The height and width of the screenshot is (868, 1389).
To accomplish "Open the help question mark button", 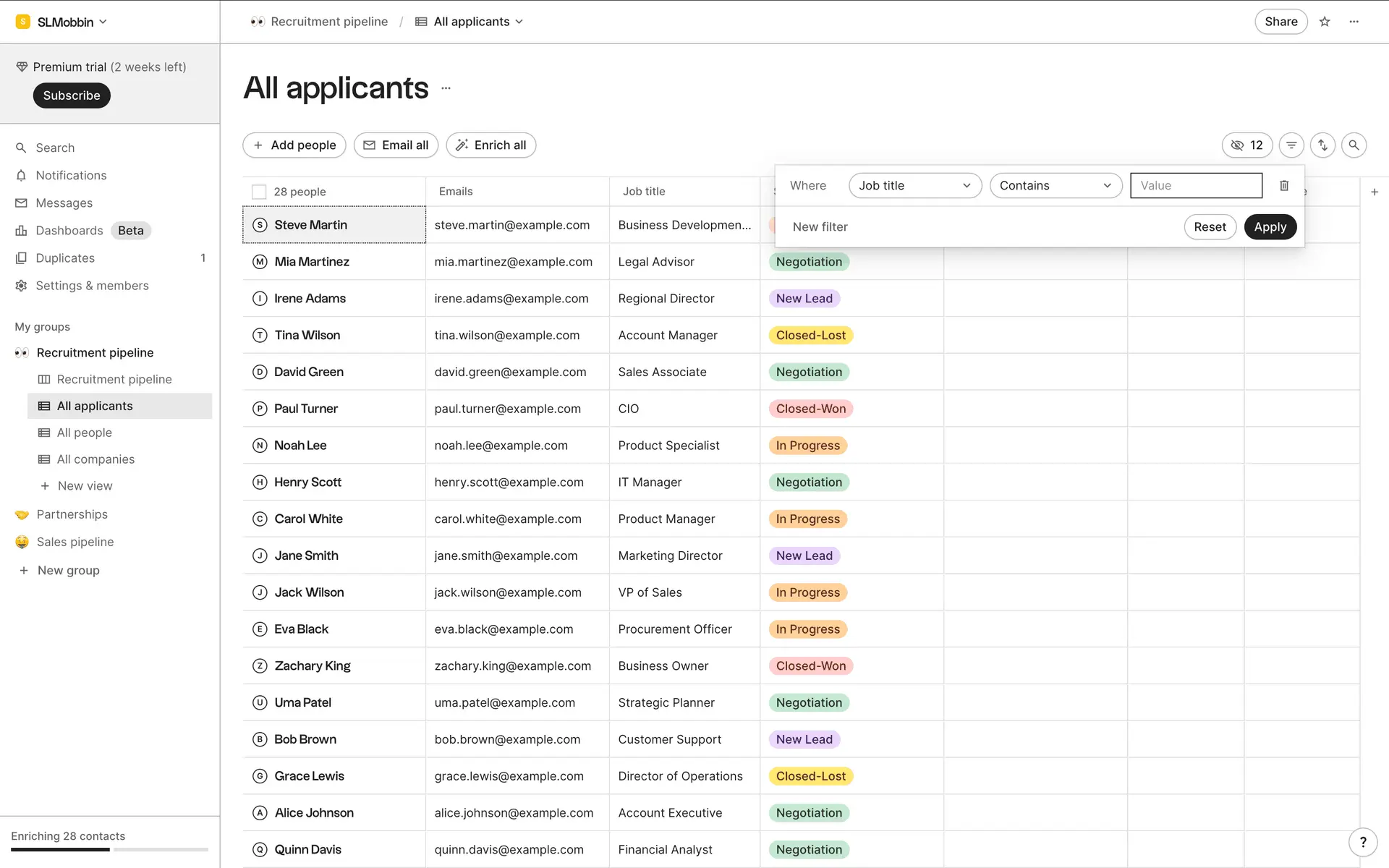I will point(1363,842).
